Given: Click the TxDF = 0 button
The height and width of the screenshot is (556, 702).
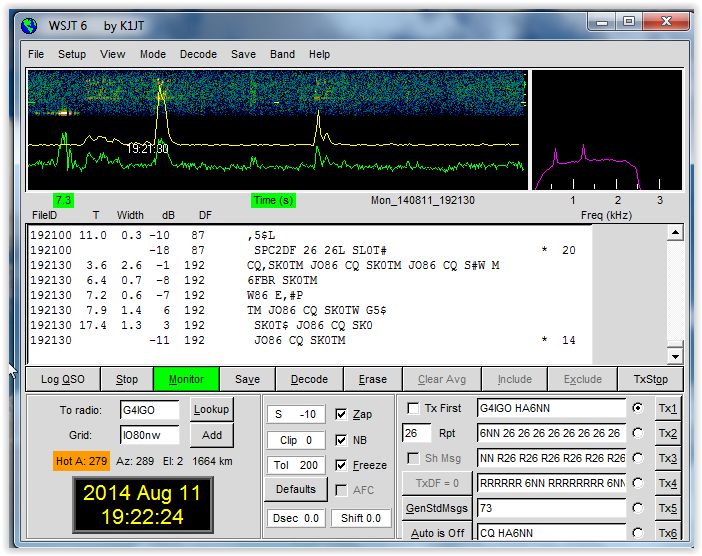Looking at the screenshot, I should click(437, 483).
